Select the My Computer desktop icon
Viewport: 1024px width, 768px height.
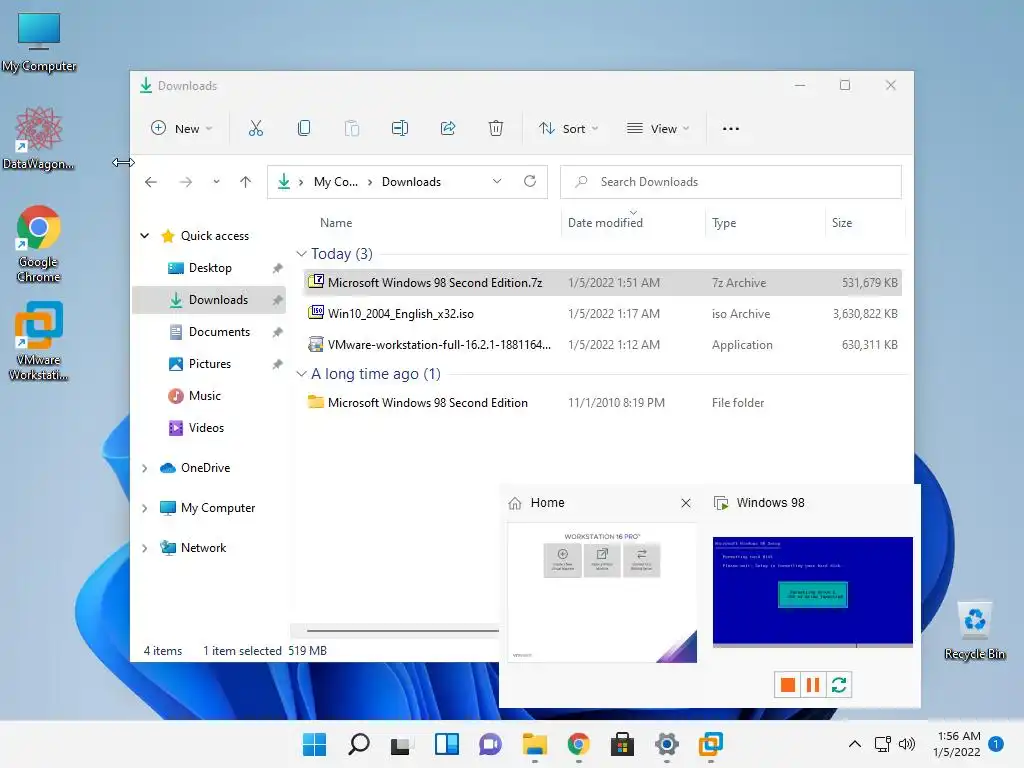pyautogui.click(x=39, y=42)
